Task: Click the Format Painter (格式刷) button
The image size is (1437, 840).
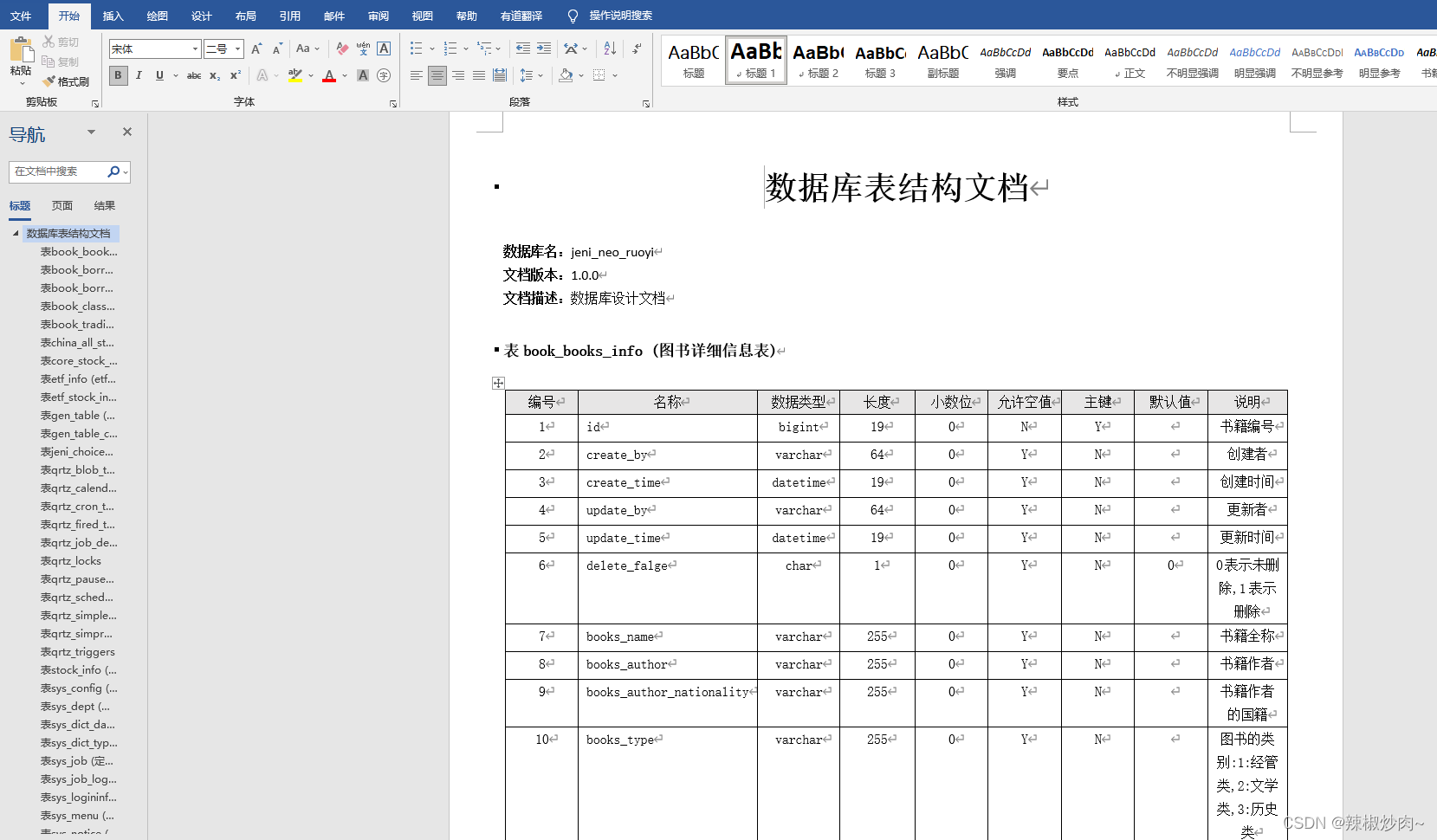Action: point(66,81)
